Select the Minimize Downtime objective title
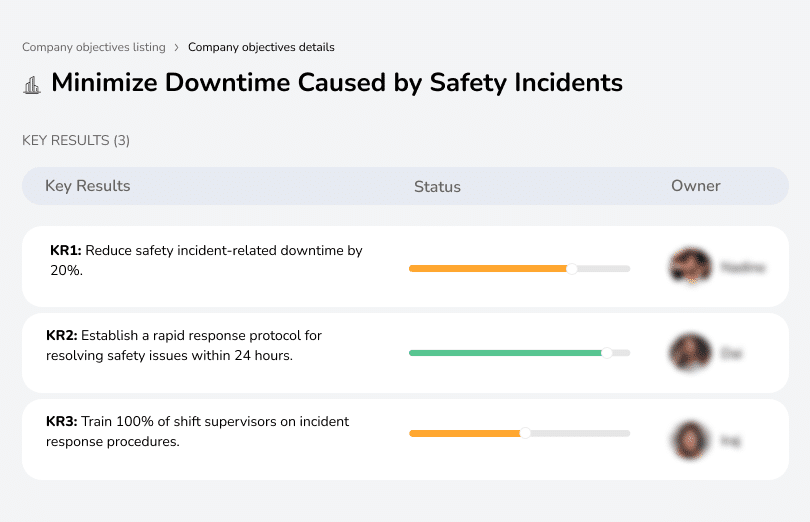The height and width of the screenshot is (522, 810). (337, 83)
